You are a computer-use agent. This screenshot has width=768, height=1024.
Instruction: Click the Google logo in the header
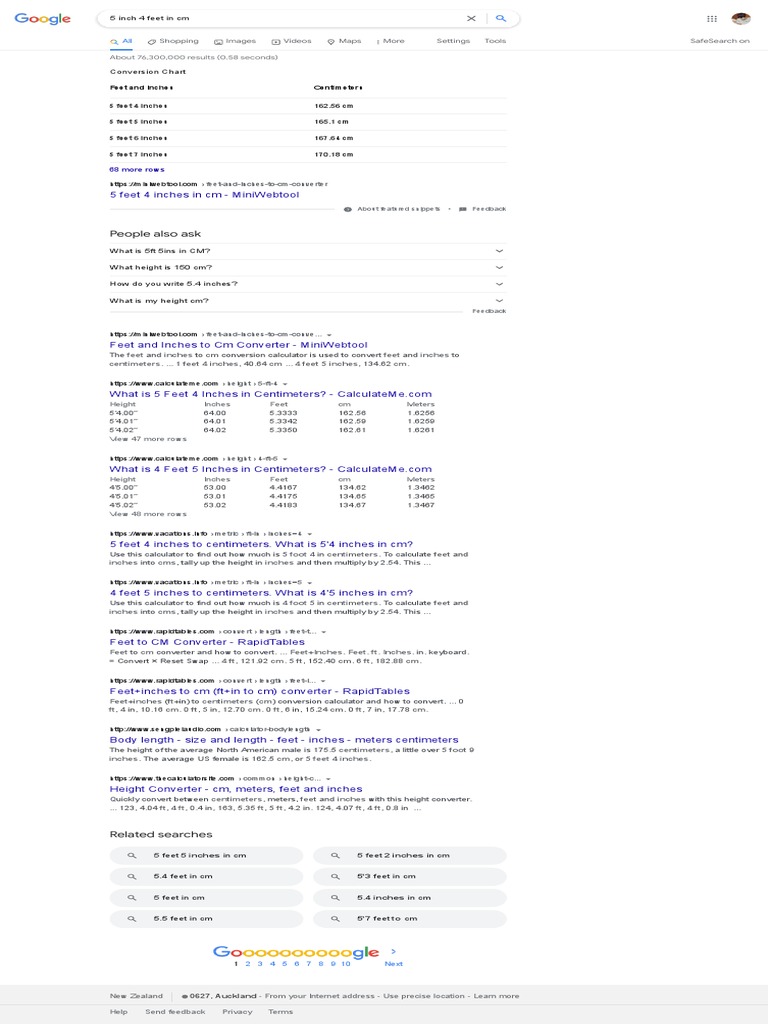click(x=42, y=18)
